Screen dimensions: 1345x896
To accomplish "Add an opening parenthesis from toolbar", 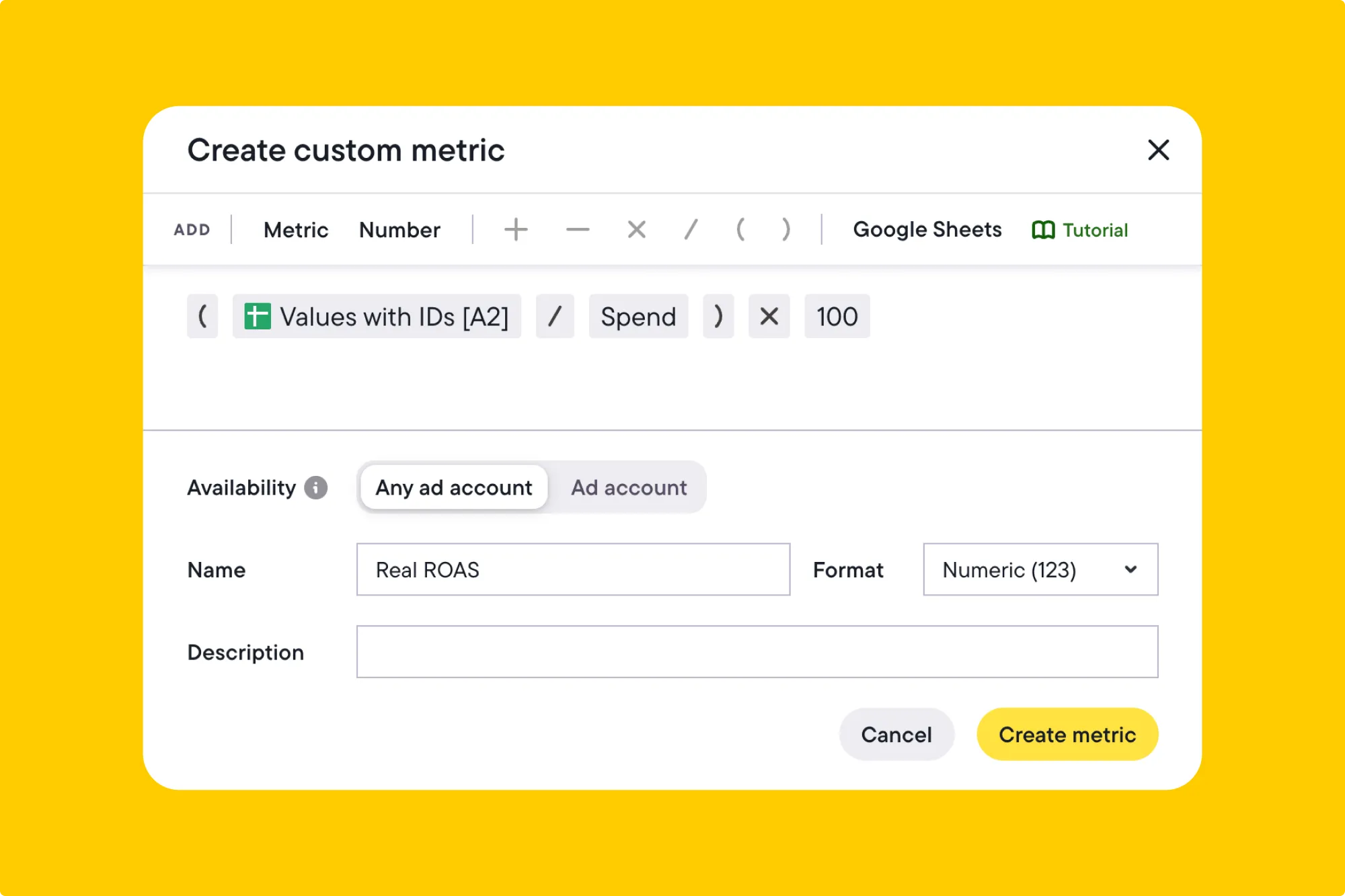I will click(x=740, y=230).
